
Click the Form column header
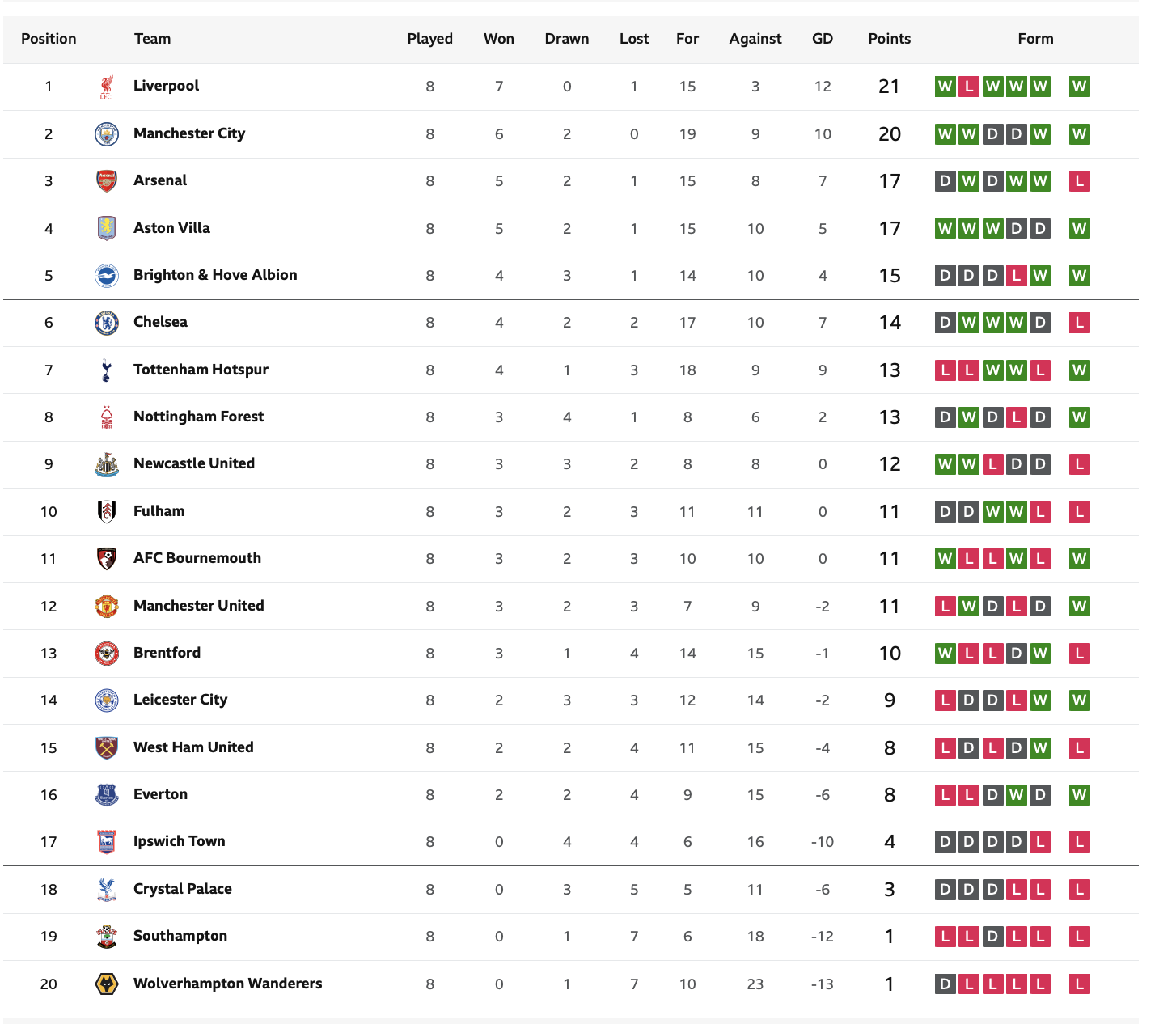(x=1035, y=39)
